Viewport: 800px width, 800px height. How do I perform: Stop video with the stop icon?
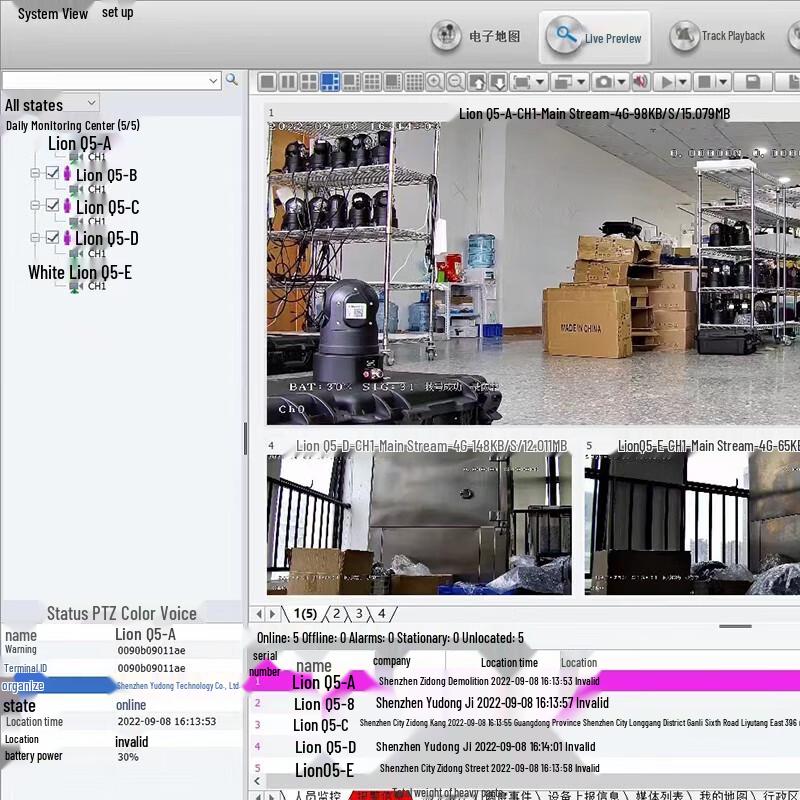tap(705, 82)
